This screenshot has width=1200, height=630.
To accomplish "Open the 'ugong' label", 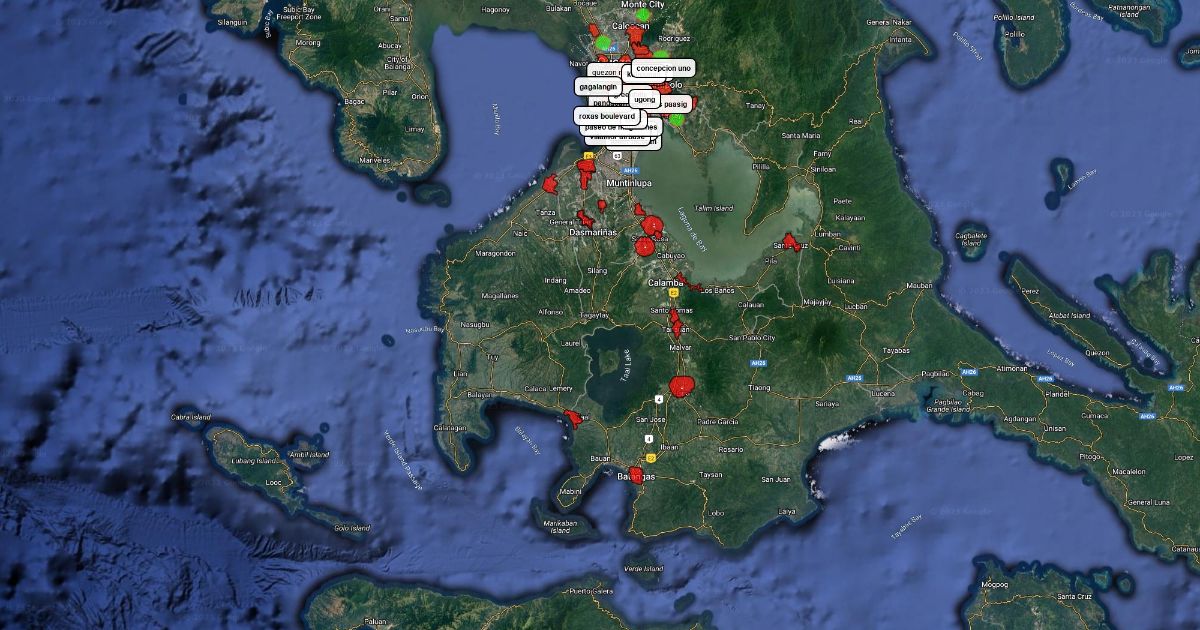I will (644, 99).
